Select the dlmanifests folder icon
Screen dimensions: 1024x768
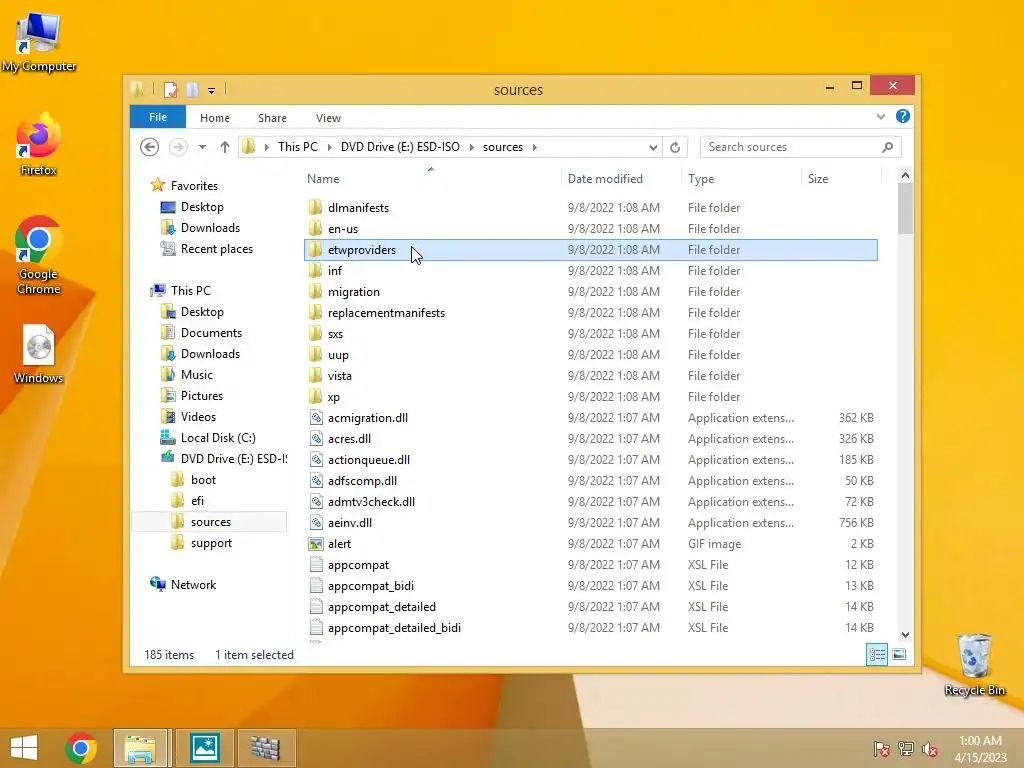(x=315, y=208)
